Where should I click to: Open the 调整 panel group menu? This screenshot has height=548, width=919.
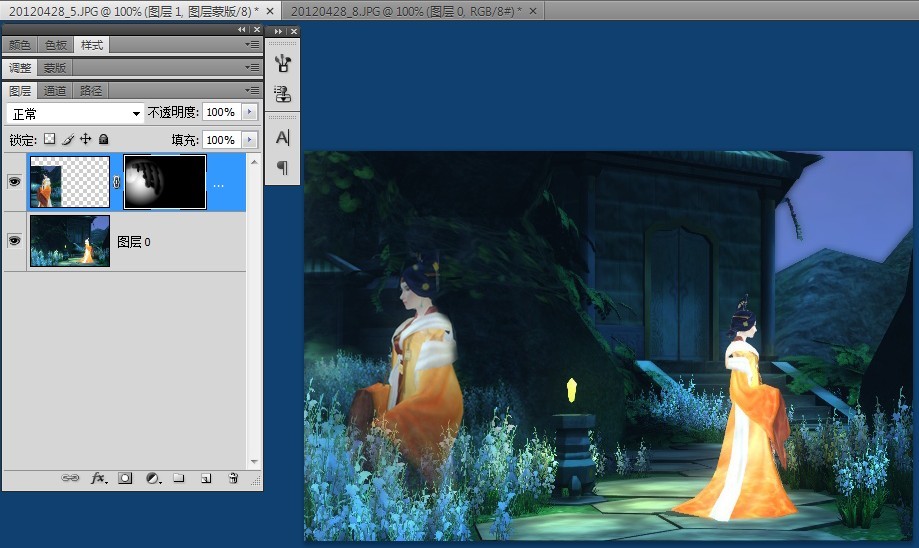pyautogui.click(x=253, y=67)
